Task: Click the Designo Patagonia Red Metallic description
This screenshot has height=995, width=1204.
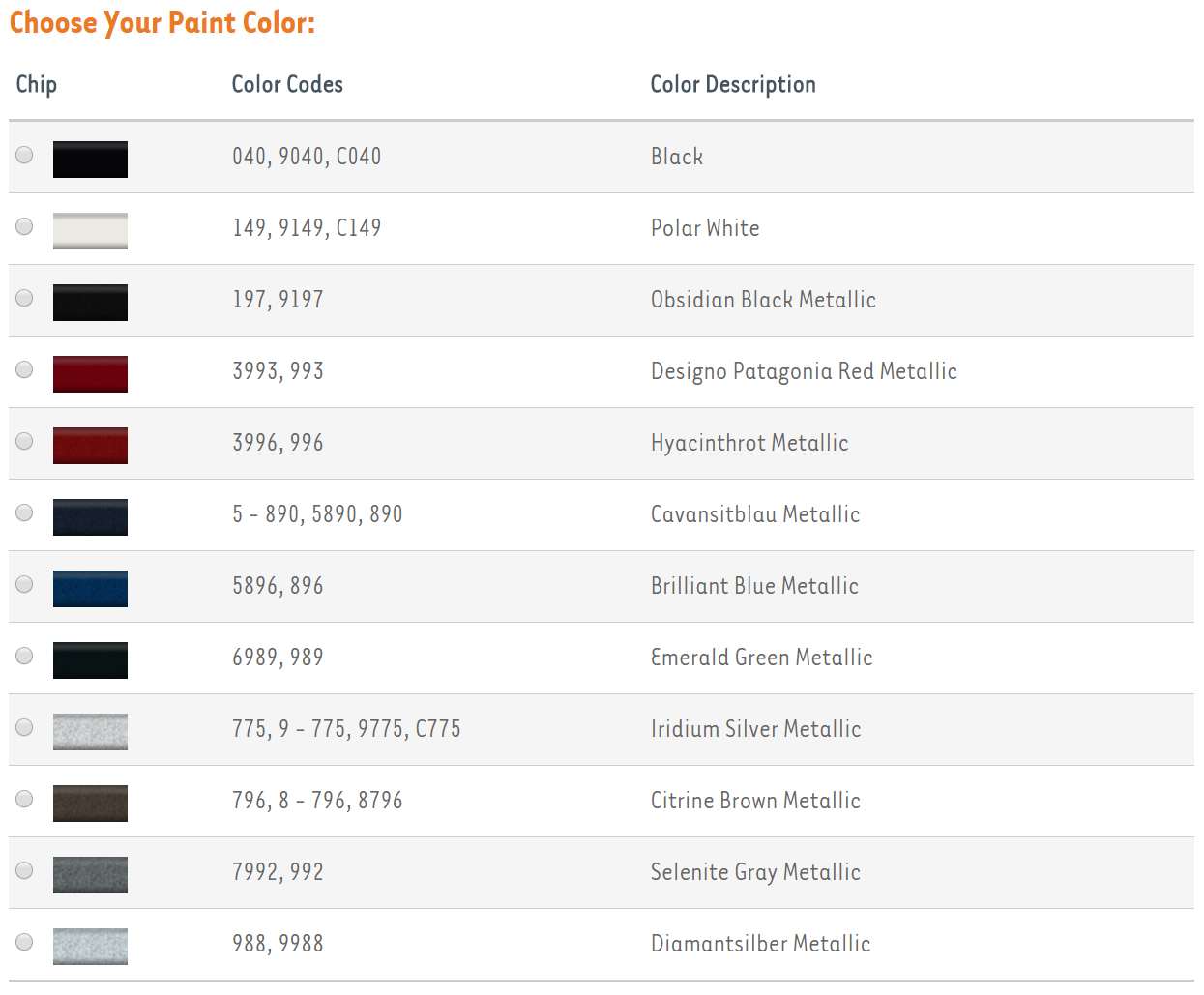Action: [804, 371]
